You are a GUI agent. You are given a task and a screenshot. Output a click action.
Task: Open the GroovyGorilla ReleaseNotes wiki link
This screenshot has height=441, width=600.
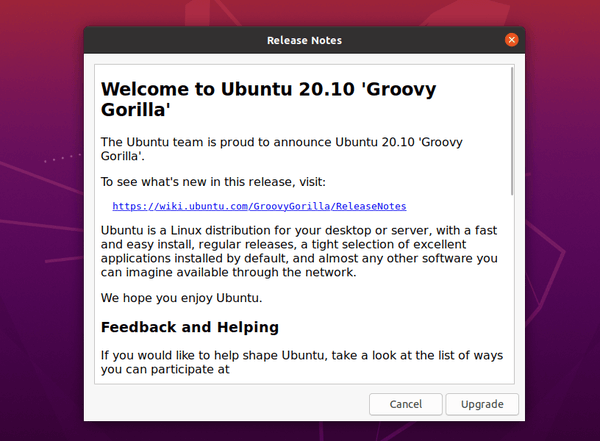click(259, 206)
